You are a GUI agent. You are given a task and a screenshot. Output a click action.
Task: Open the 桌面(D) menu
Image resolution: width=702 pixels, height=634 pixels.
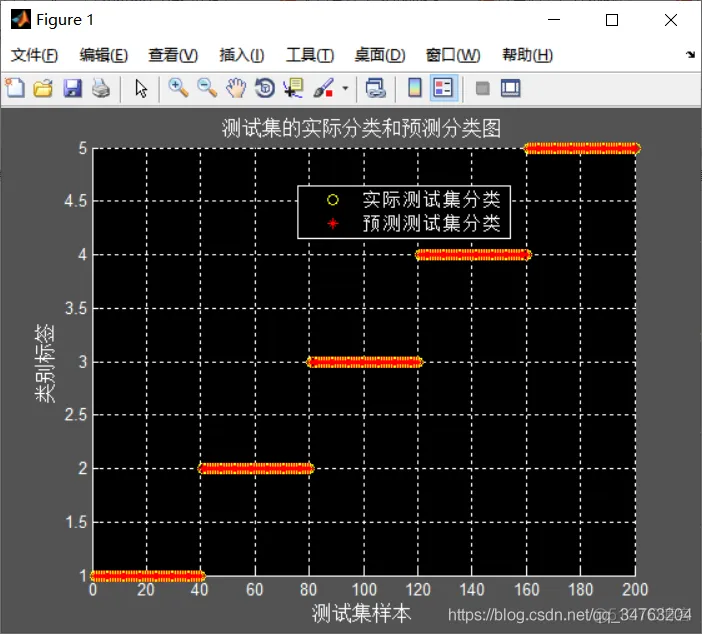[380, 55]
